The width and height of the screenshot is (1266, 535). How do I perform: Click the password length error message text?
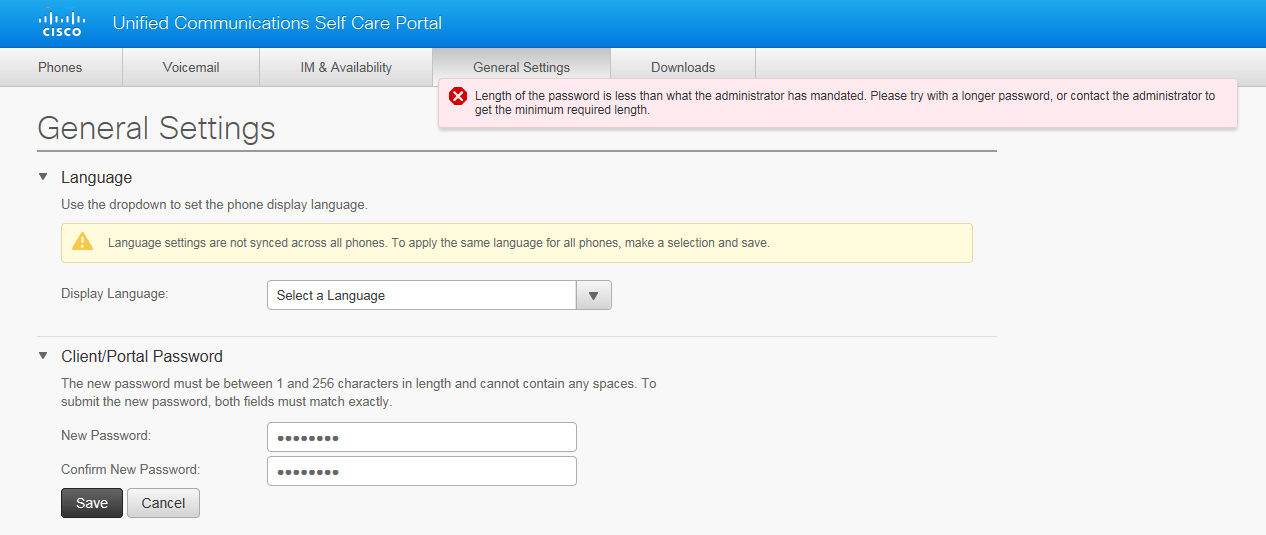tap(845, 103)
